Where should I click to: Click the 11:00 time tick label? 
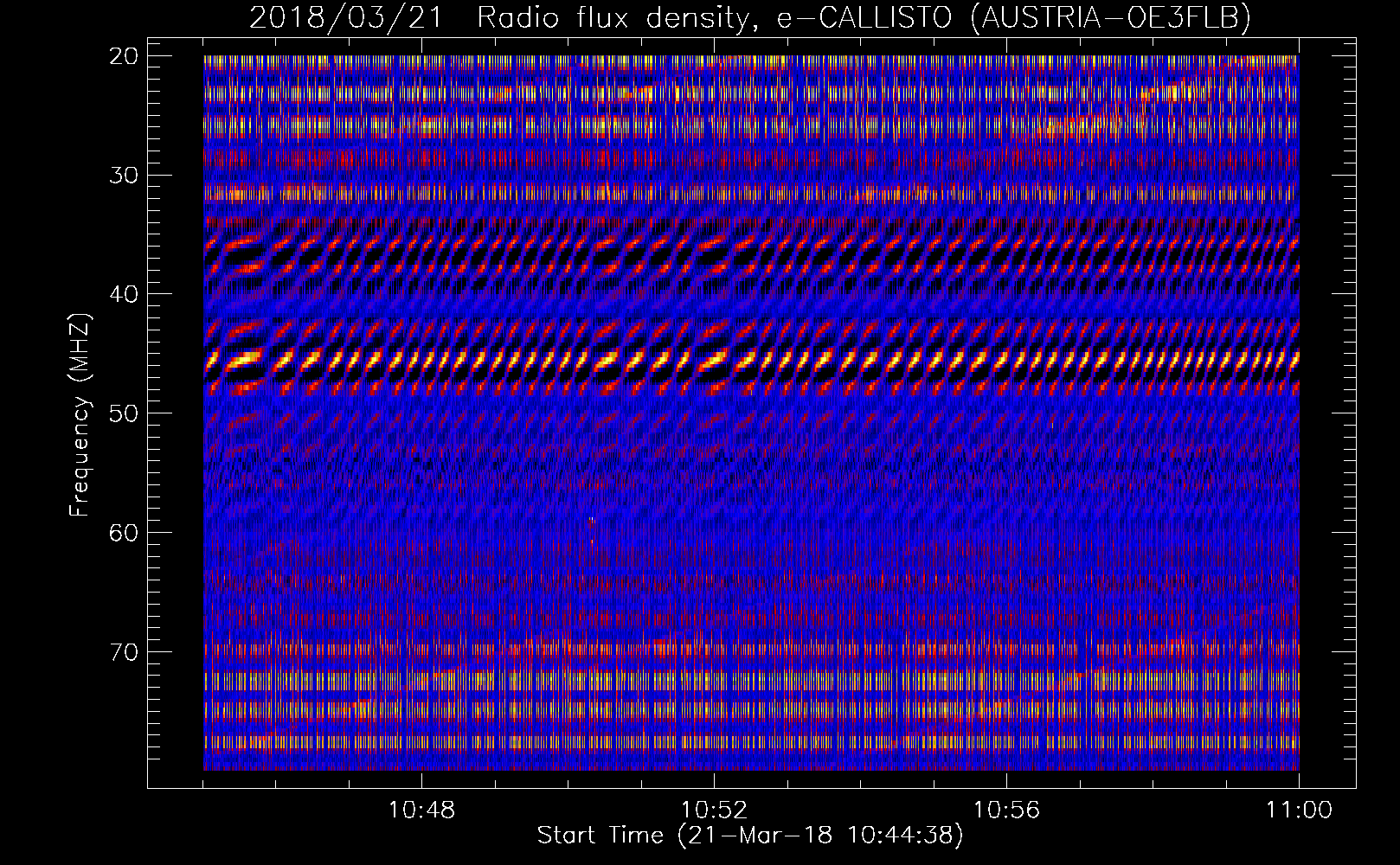[x=1299, y=811]
